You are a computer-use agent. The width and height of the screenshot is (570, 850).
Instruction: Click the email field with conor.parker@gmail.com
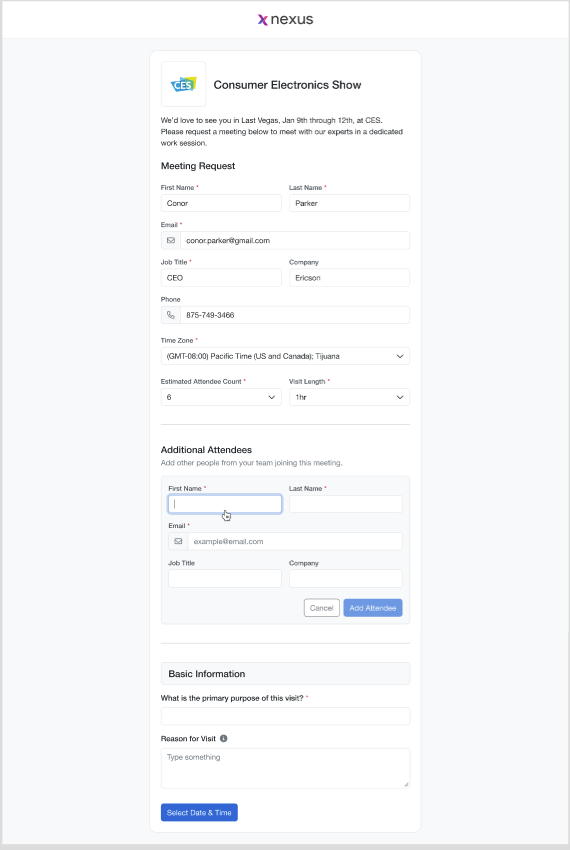(x=295, y=240)
